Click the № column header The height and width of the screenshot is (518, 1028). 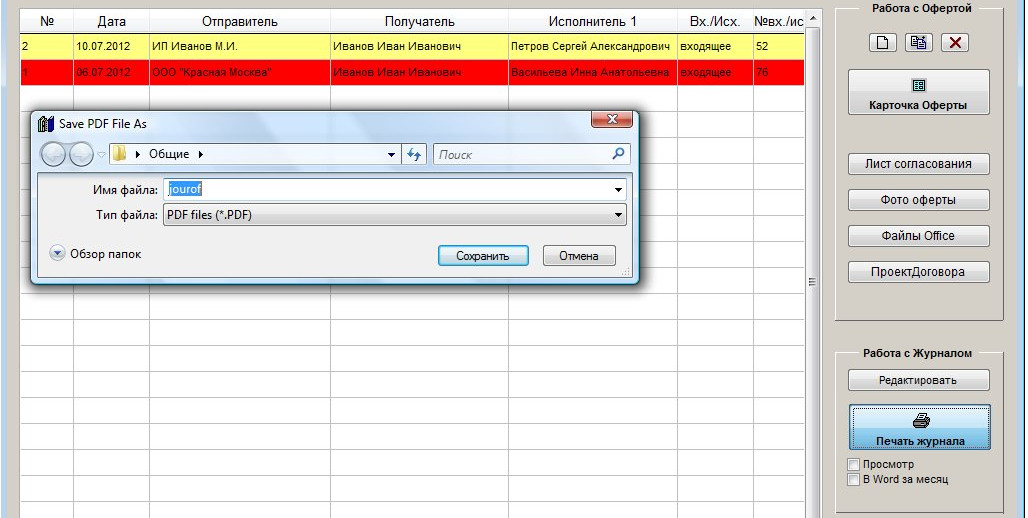pyautogui.click(x=47, y=22)
